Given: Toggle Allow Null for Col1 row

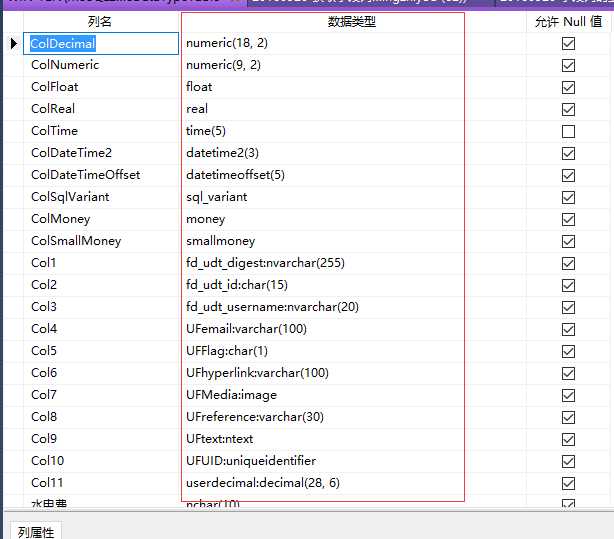Looking at the screenshot, I should [568, 263].
